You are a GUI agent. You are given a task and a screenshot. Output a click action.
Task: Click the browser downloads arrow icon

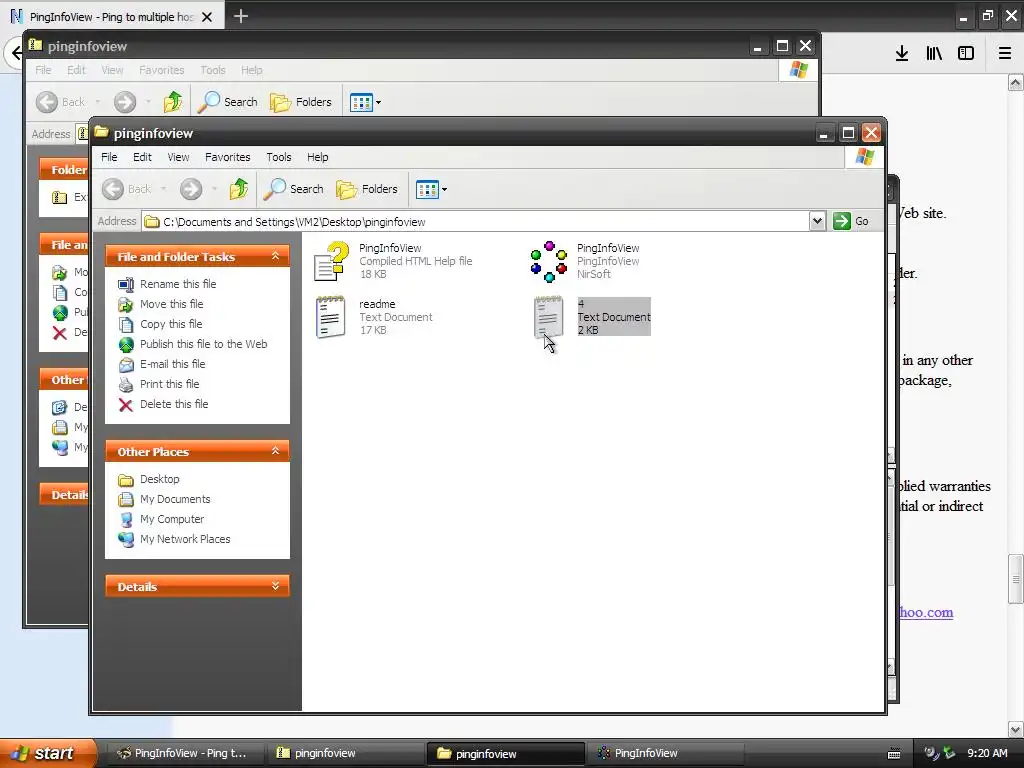(902, 53)
